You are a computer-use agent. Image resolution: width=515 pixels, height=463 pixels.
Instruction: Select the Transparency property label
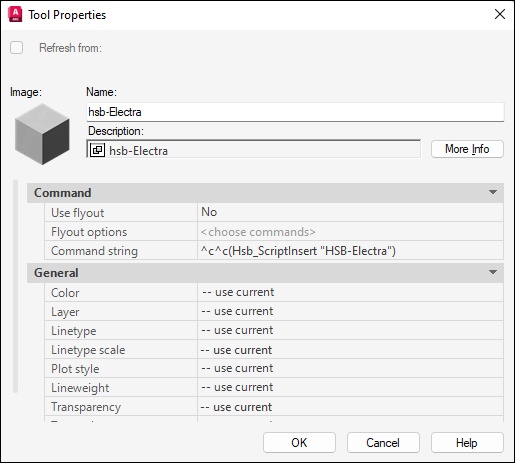point(86,407)
